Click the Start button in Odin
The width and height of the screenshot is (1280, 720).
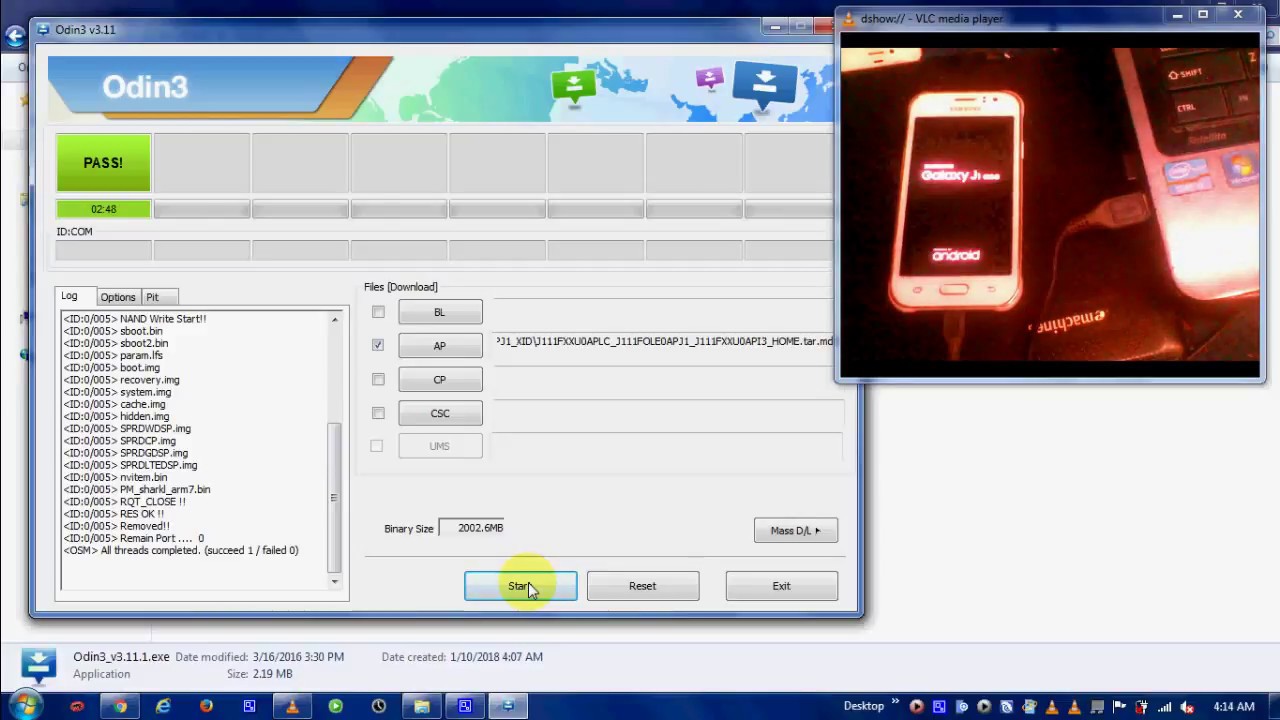[x=520, y=586]
